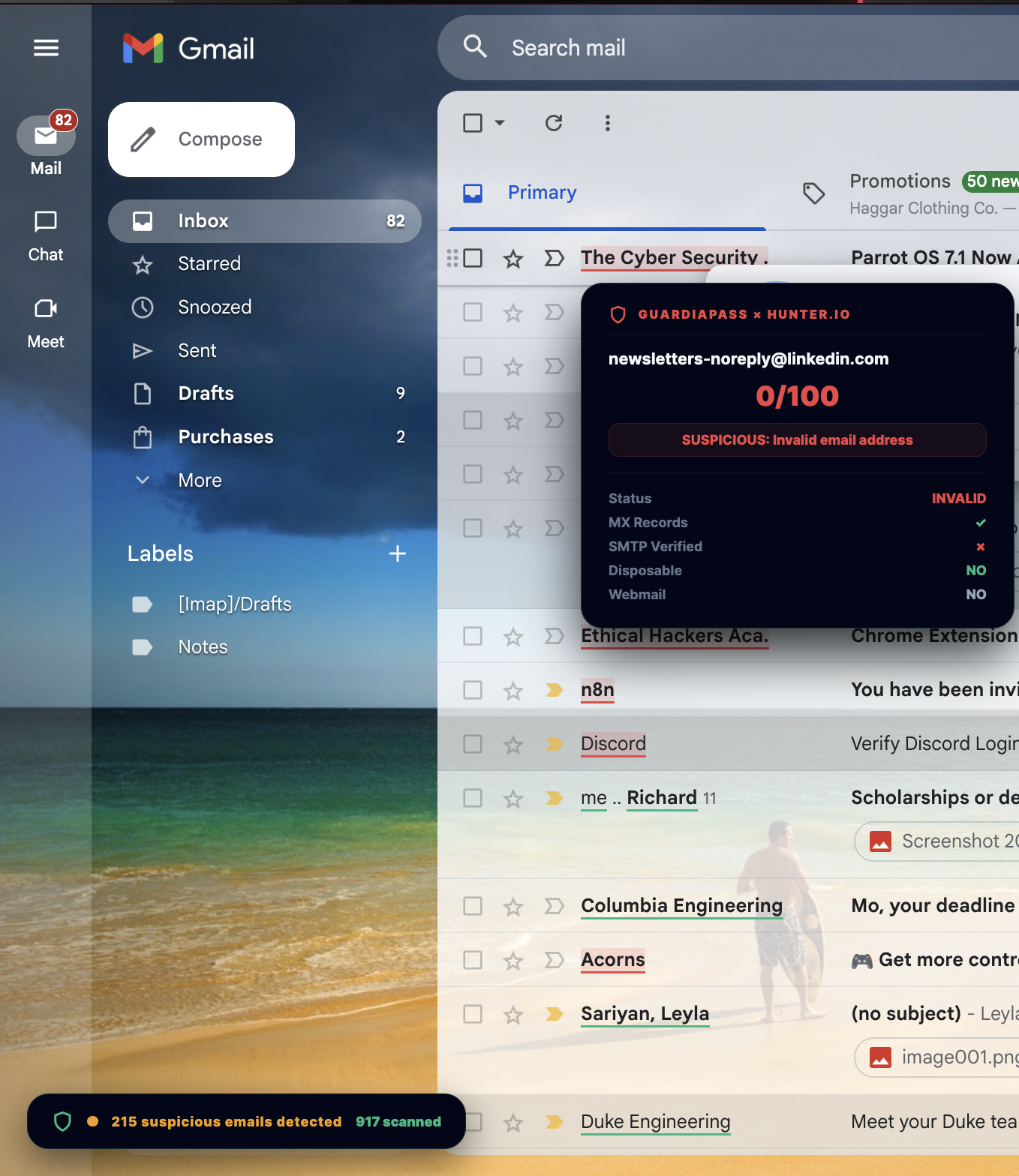Mark The Cyber Security email as important
This screenshot has width=1019, height=1176.
[554, 259]
